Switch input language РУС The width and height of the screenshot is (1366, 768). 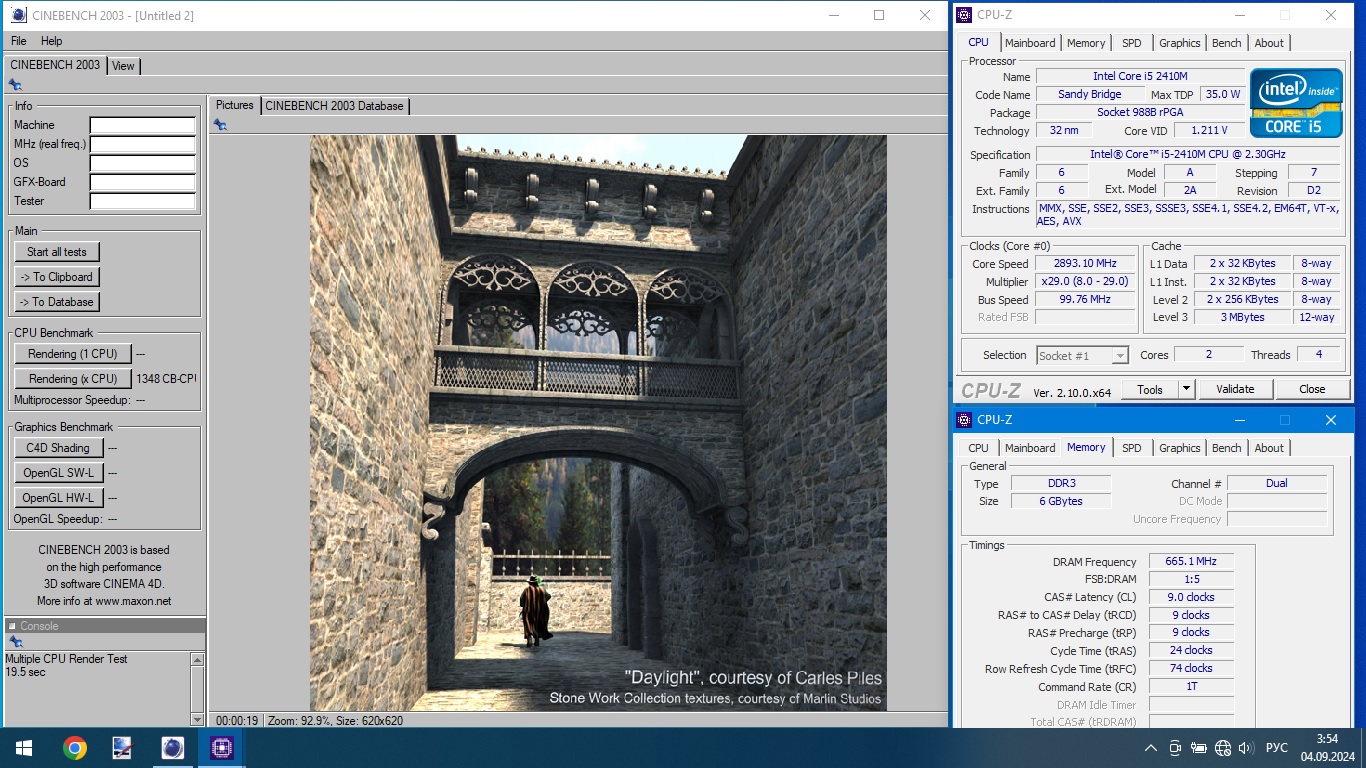(x=1277, y=748)
